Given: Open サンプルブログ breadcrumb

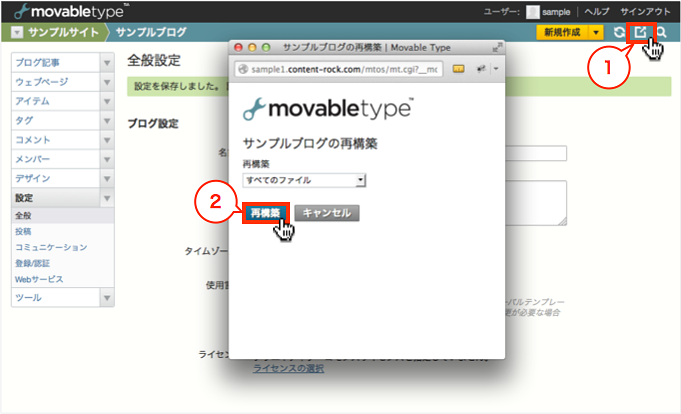Looking at the screenshot, I should click(x=151, y=33).
